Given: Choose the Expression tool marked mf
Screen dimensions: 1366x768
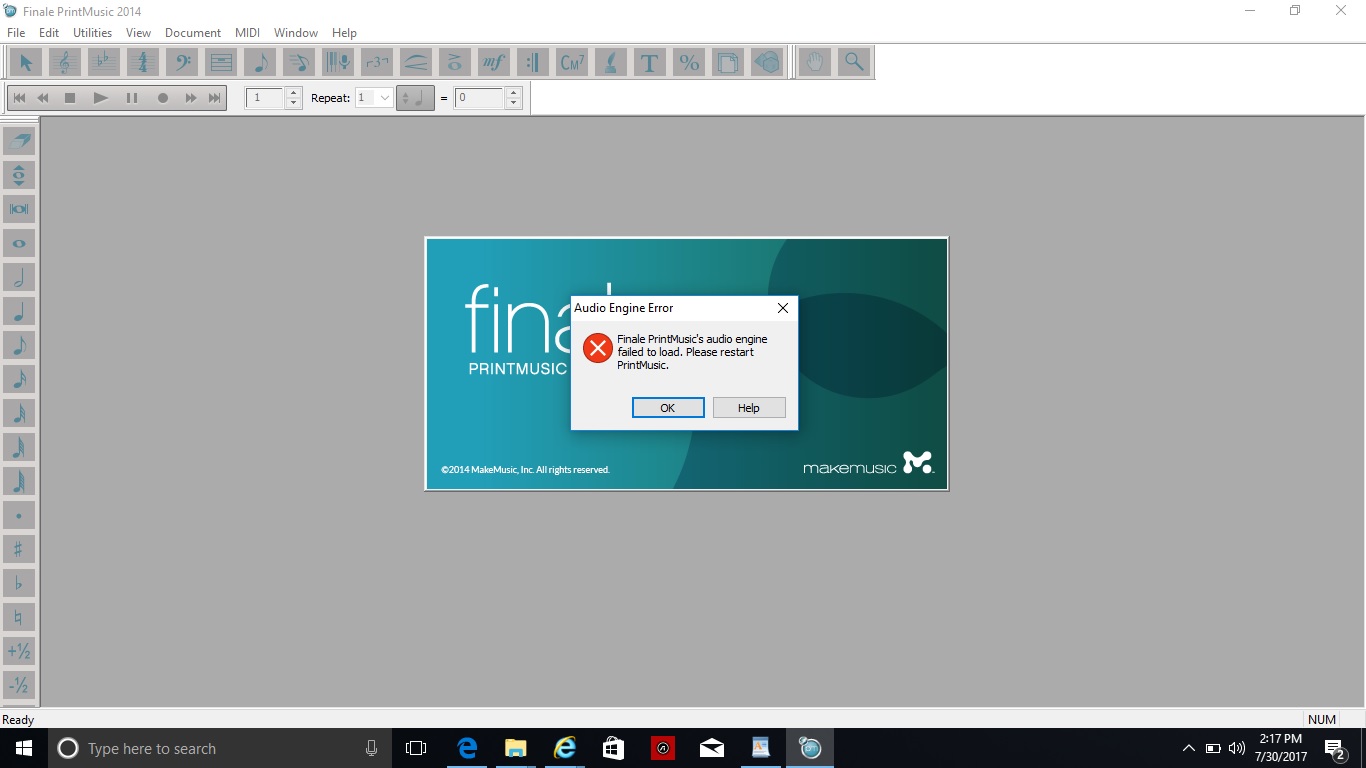Looking at the screenshot, I should 493,62.
